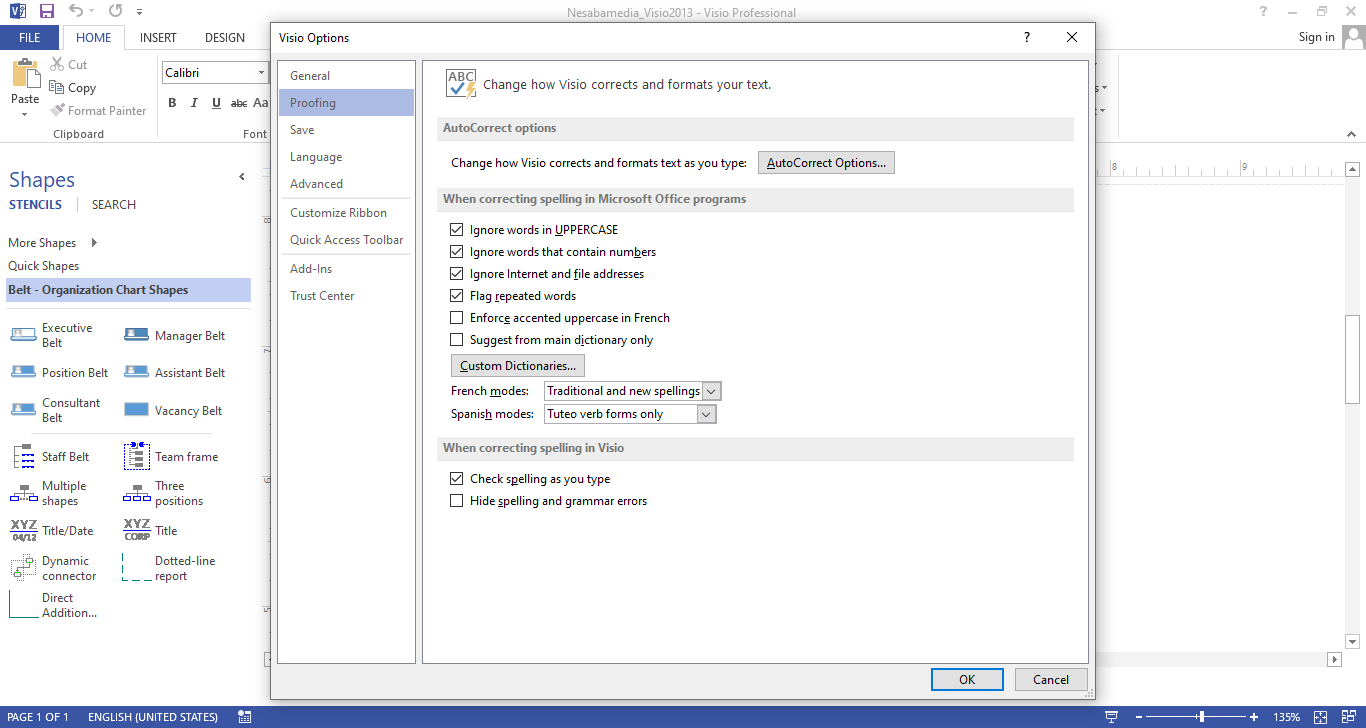Switch to the Advanced options category

316,184
